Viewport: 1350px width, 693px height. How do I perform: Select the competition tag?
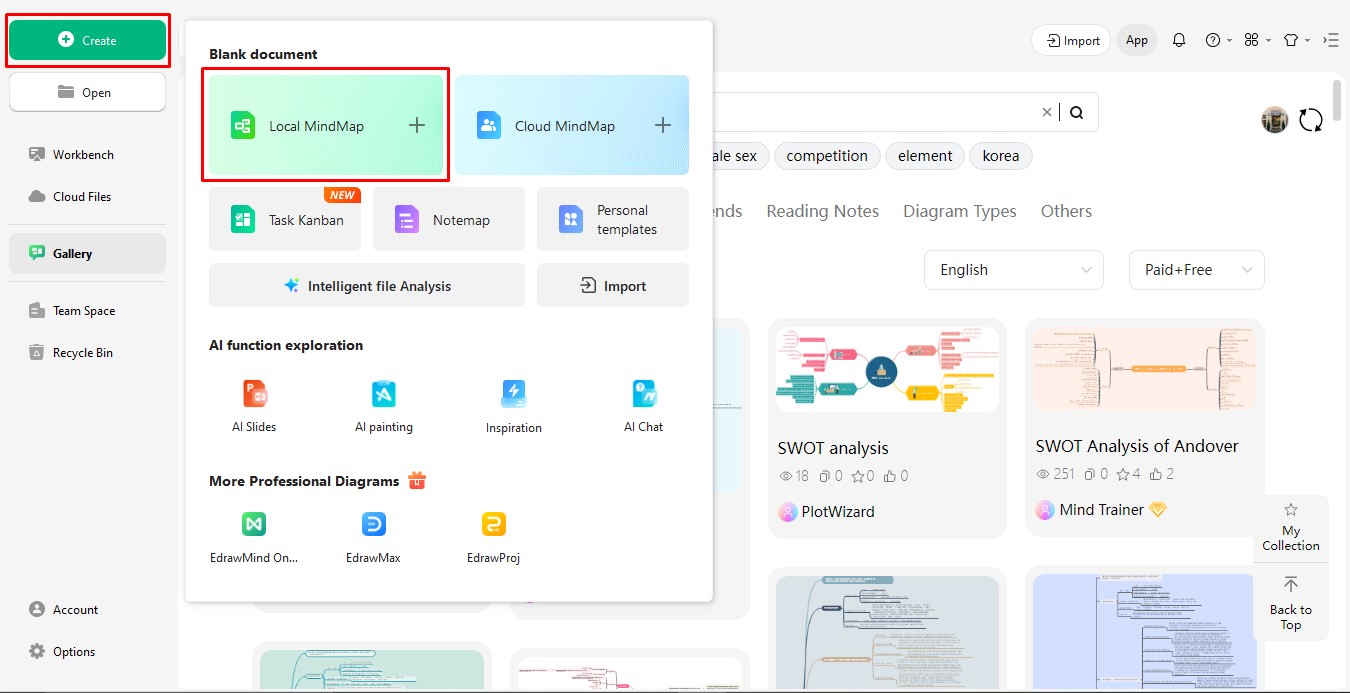coord(827,156)
